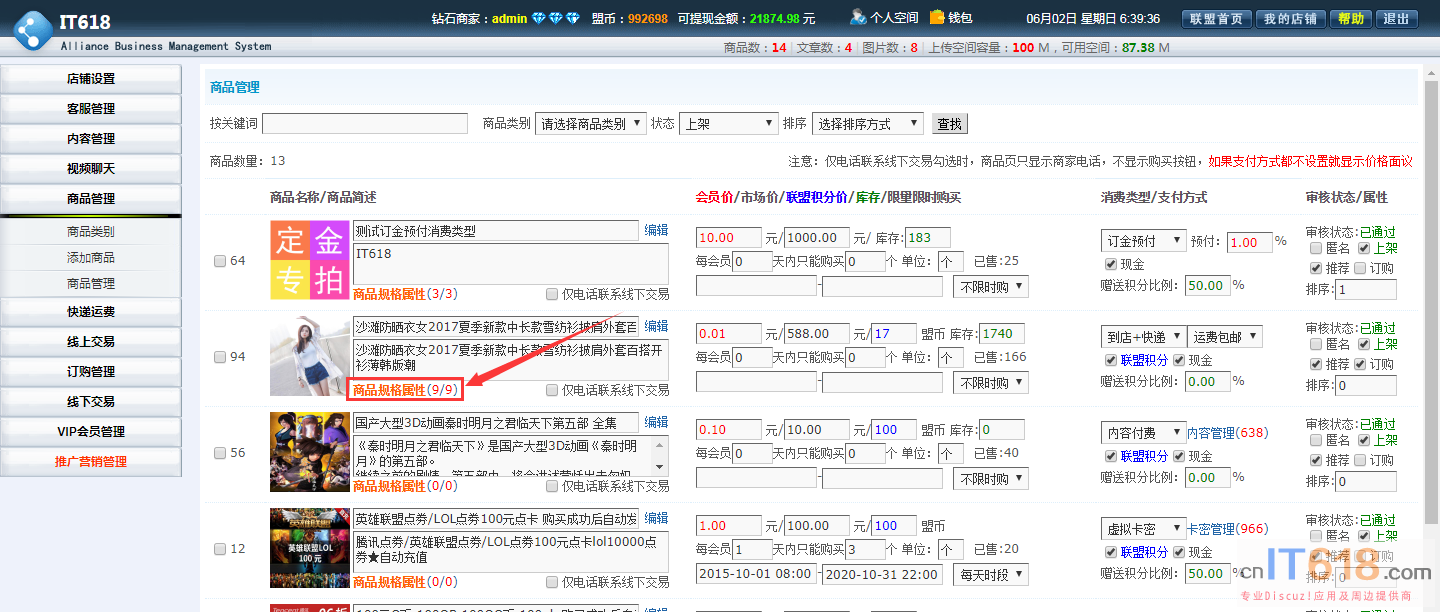Open 每天时段 time limit dropdown
1440x612 pixels.
click(990, 575)
